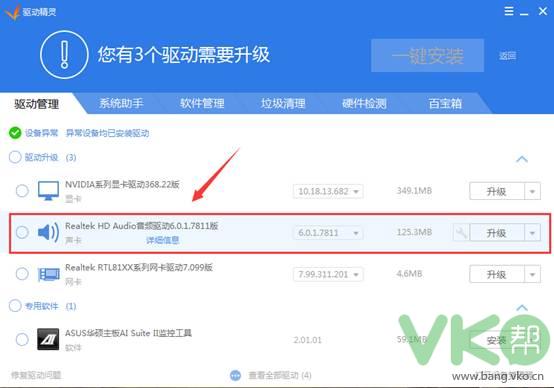
Task: Click the wrench icon in Realtek audio row
Action: click(x=461, y=233)
